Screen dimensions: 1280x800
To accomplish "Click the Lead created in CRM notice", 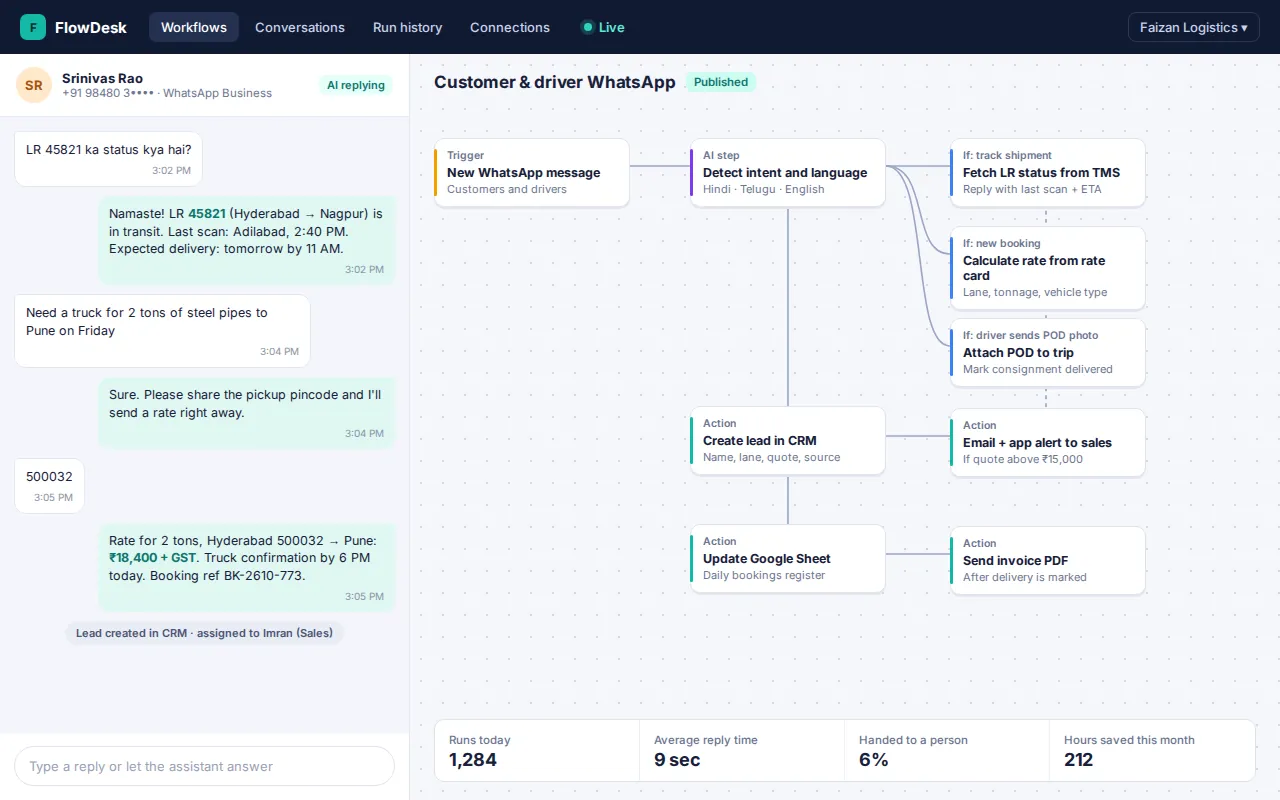I will coord(204,633).
